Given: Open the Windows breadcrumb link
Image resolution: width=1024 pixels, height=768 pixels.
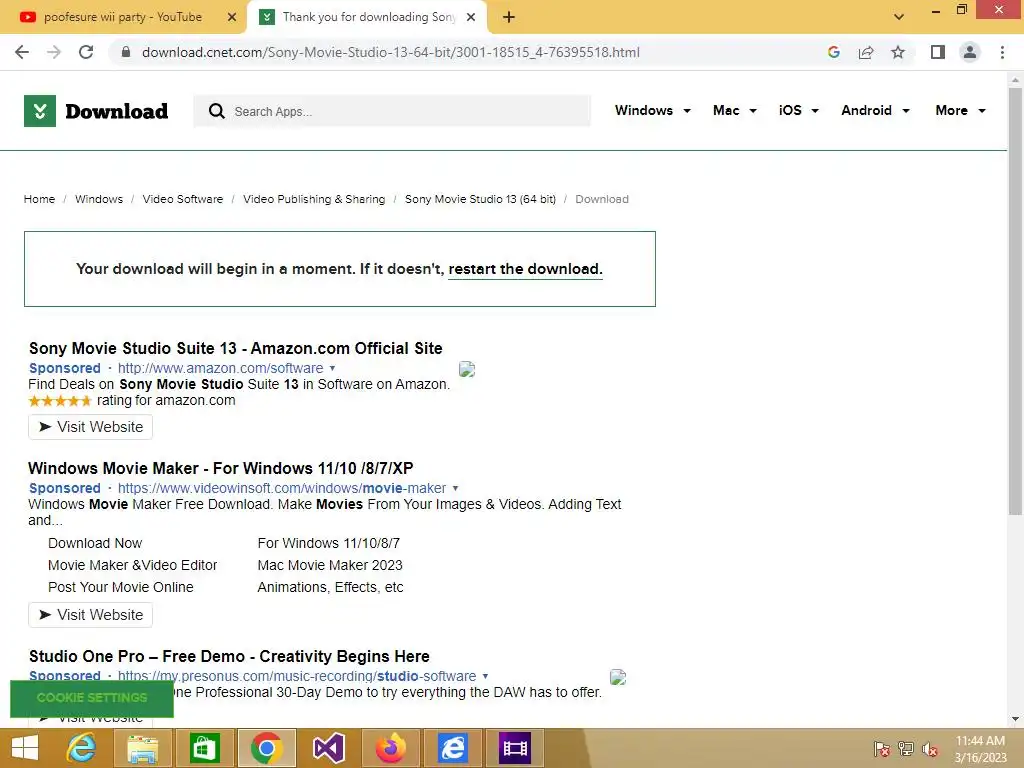Looking at the screenshot, I should click(x=99, y=199).
